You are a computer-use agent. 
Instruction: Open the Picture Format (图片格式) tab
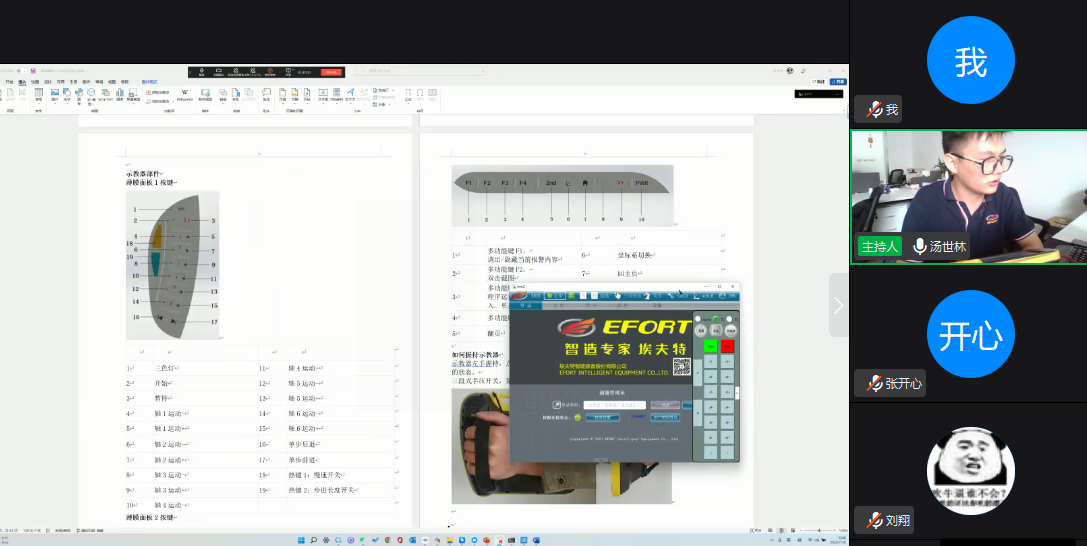tap(149, 82)
